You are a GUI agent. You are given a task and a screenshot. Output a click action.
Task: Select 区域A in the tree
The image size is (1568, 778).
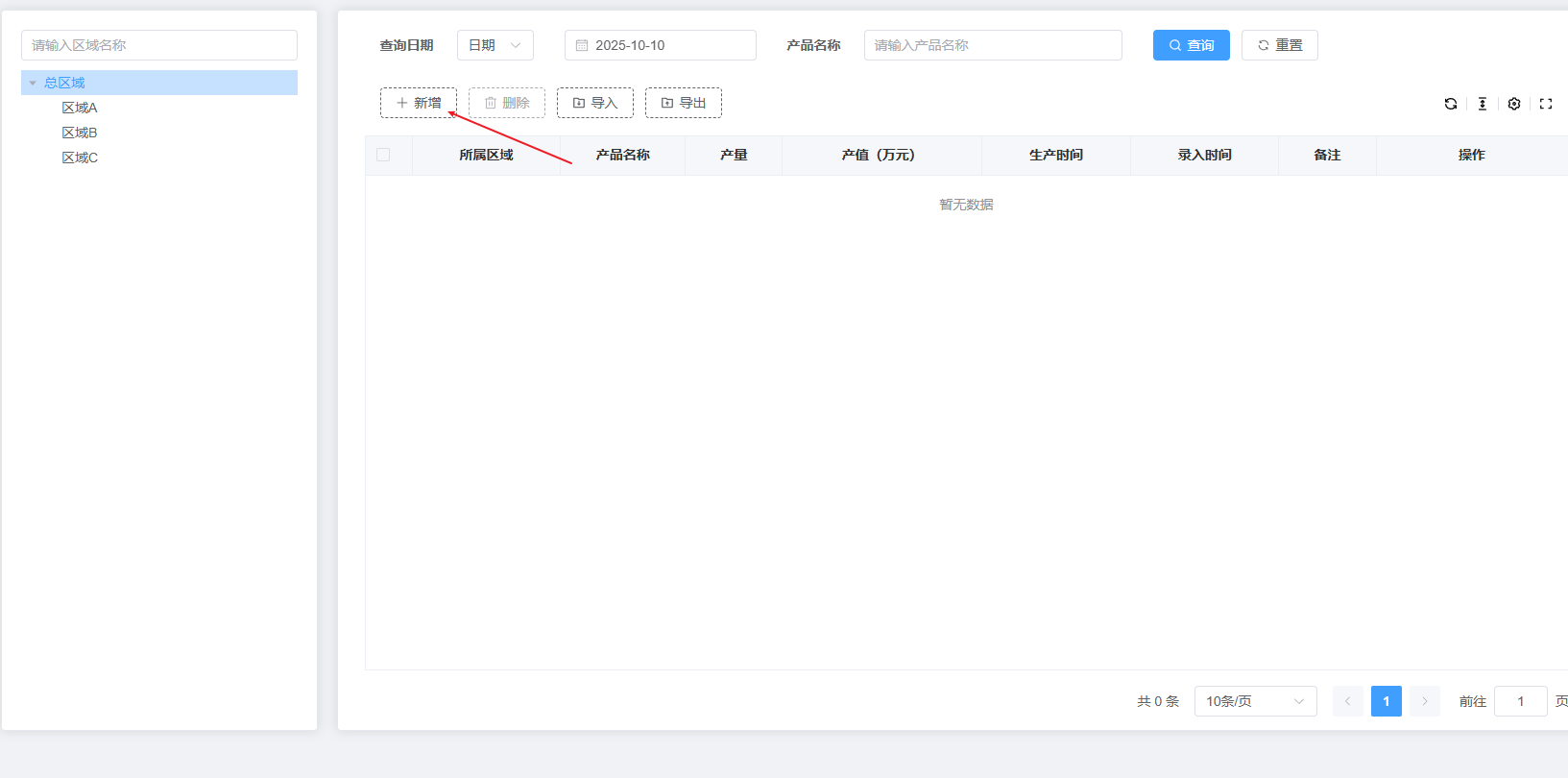(x=80, y=108)
